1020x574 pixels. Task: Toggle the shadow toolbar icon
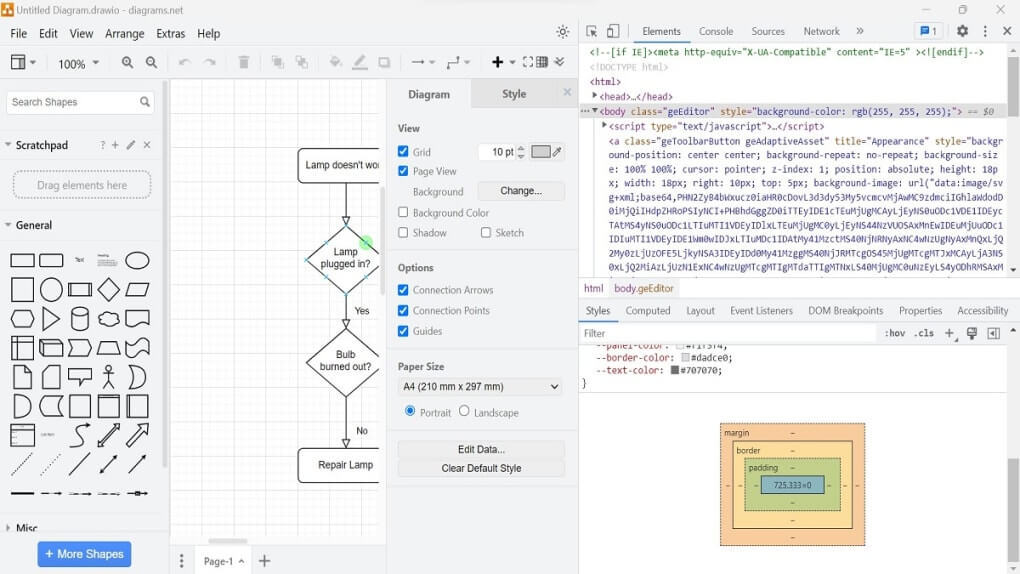(x=384, y=63)
